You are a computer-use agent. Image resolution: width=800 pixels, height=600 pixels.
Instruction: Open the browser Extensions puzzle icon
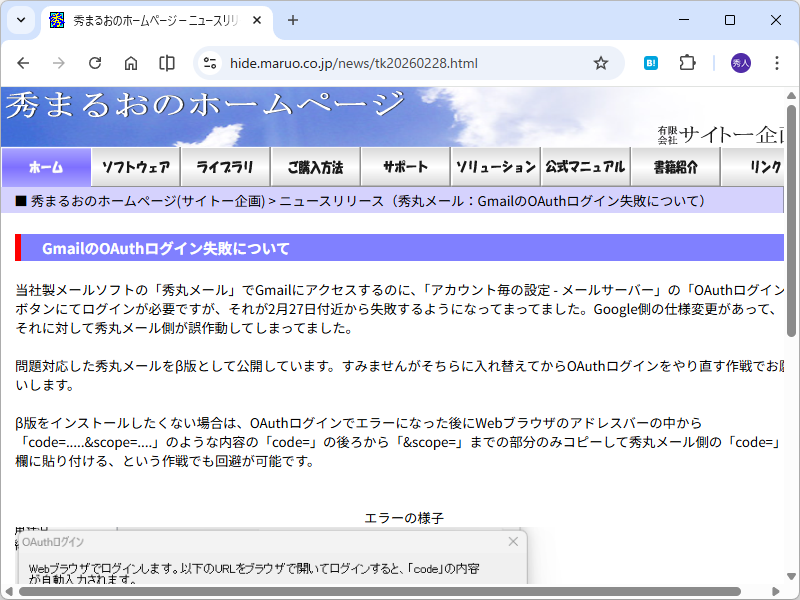pos(687,62)
